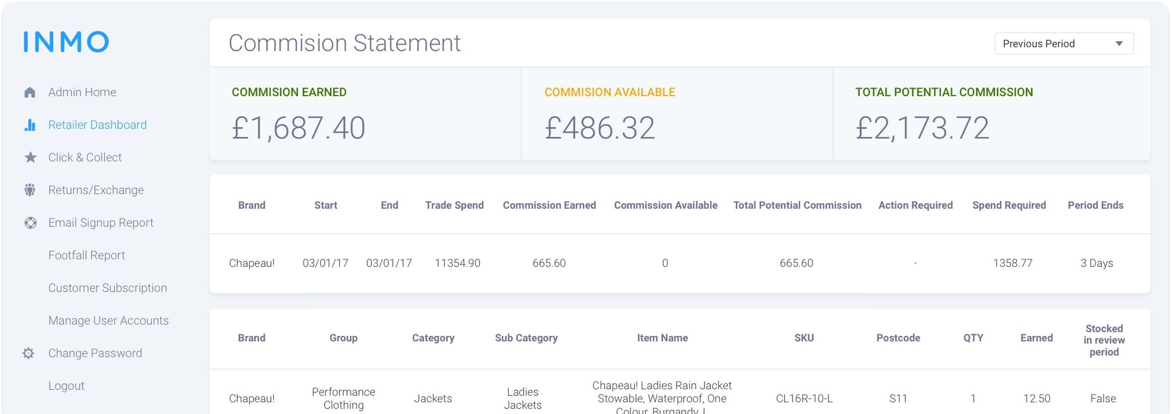The height and width of the screenshot is (414, 1171).
Task: Expand period selector using the arrow
Action: [1119, 44]
